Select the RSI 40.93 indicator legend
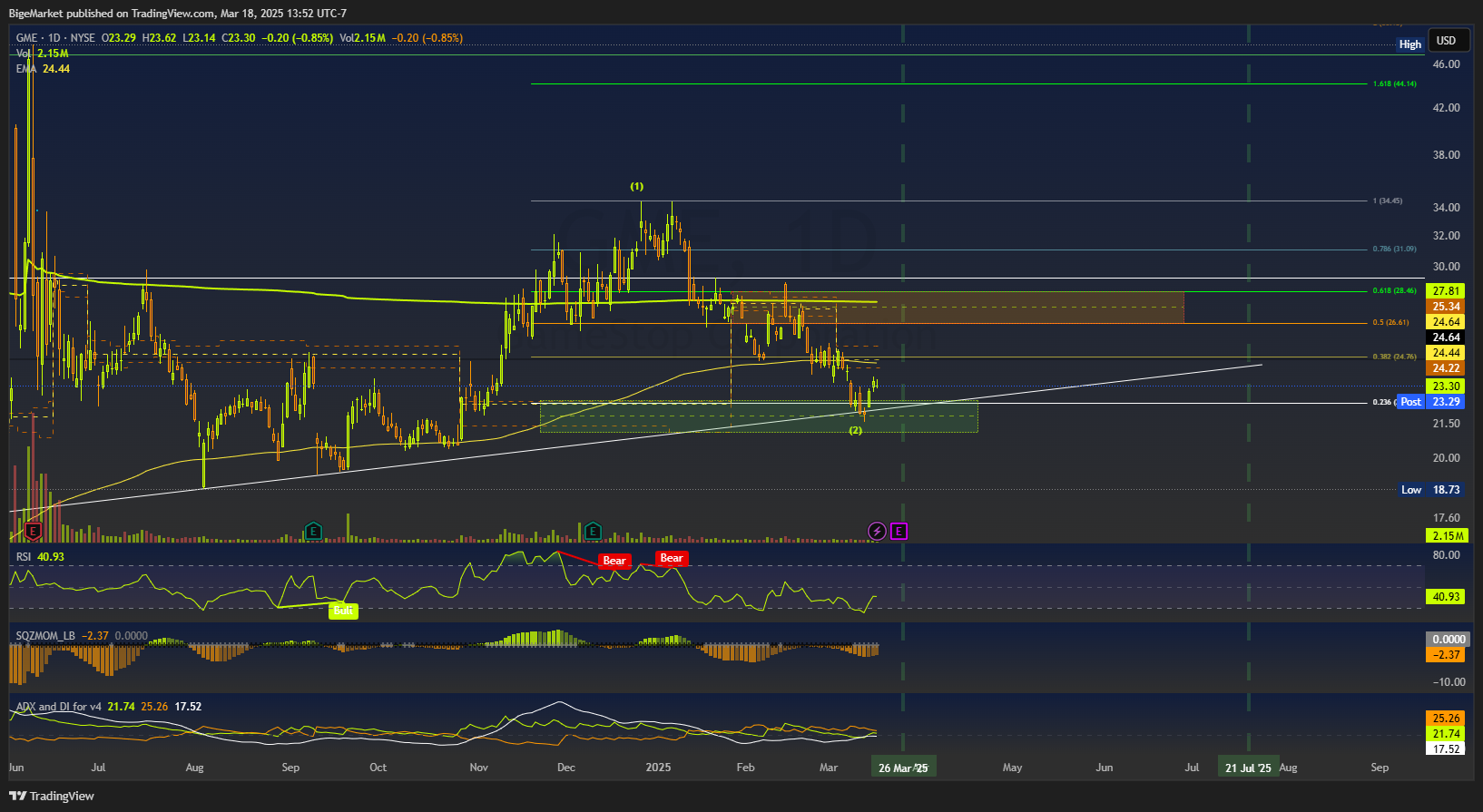Image resolution: width=1483 pixels, height=812 pixels. tap(40, 557)
